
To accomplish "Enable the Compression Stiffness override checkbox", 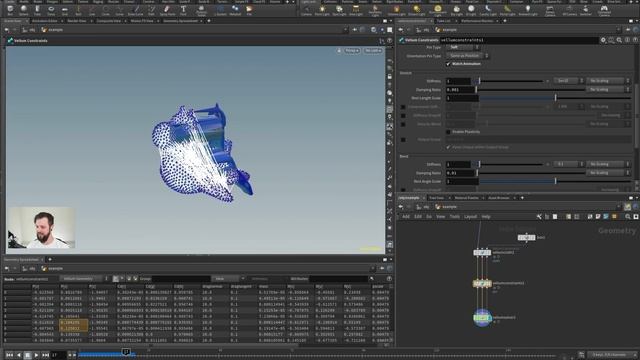I will 403,107.
